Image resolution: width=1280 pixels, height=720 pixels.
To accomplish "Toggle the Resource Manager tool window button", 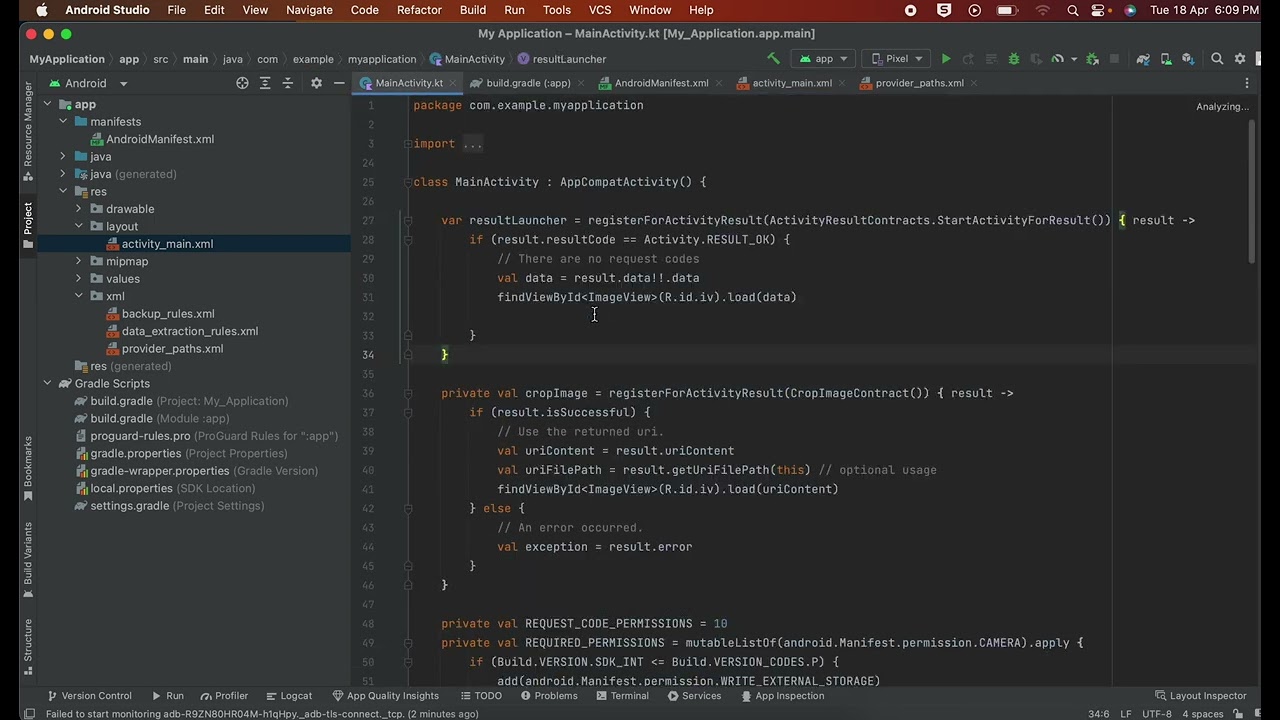I will [x=28, y=131].
